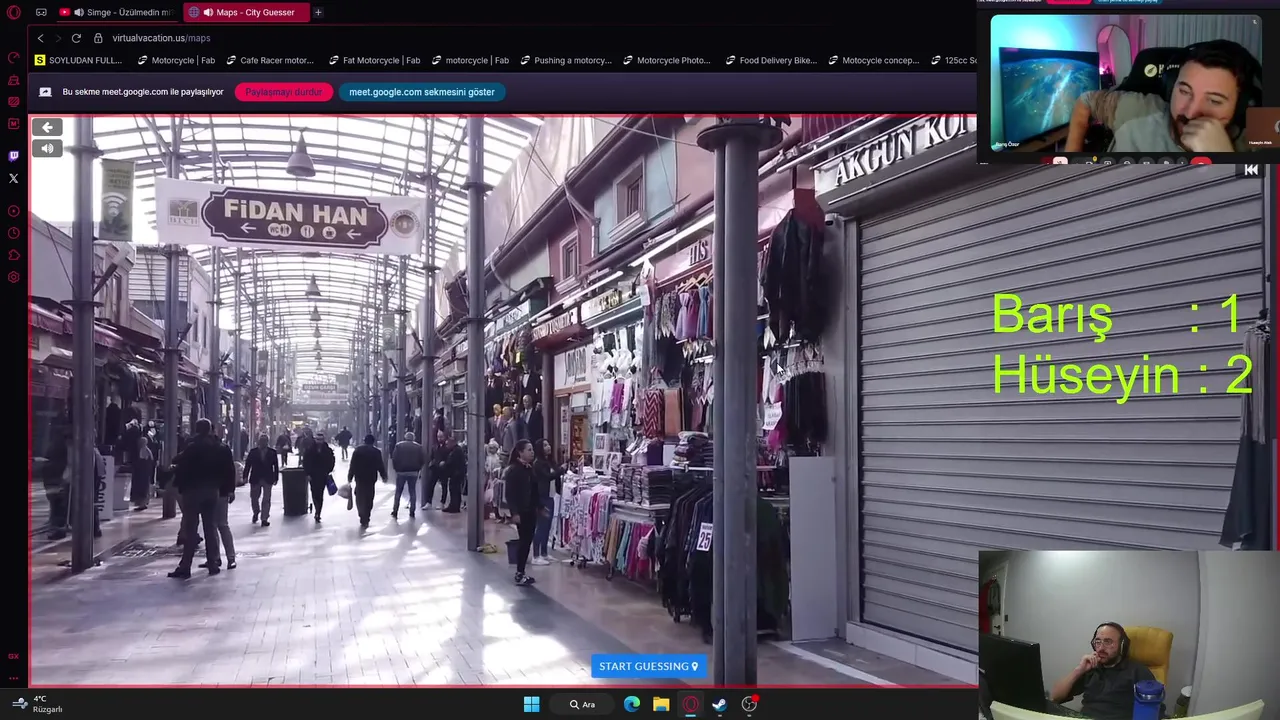Open Twitch sidebar icon

pos(14,156)
